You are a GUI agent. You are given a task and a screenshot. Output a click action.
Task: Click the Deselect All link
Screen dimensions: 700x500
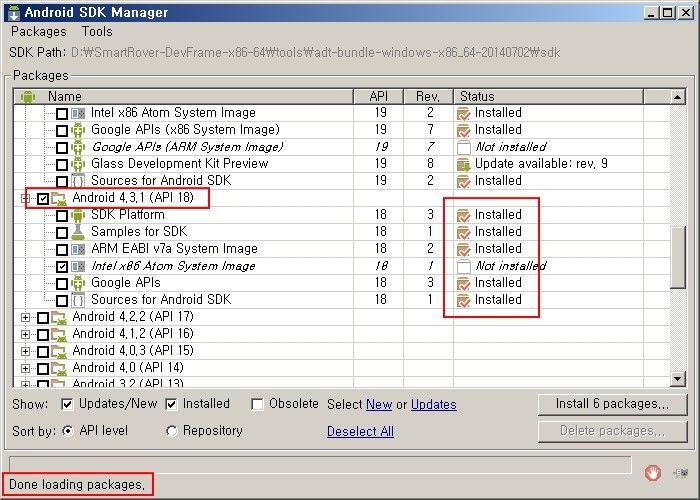point(360,432)
